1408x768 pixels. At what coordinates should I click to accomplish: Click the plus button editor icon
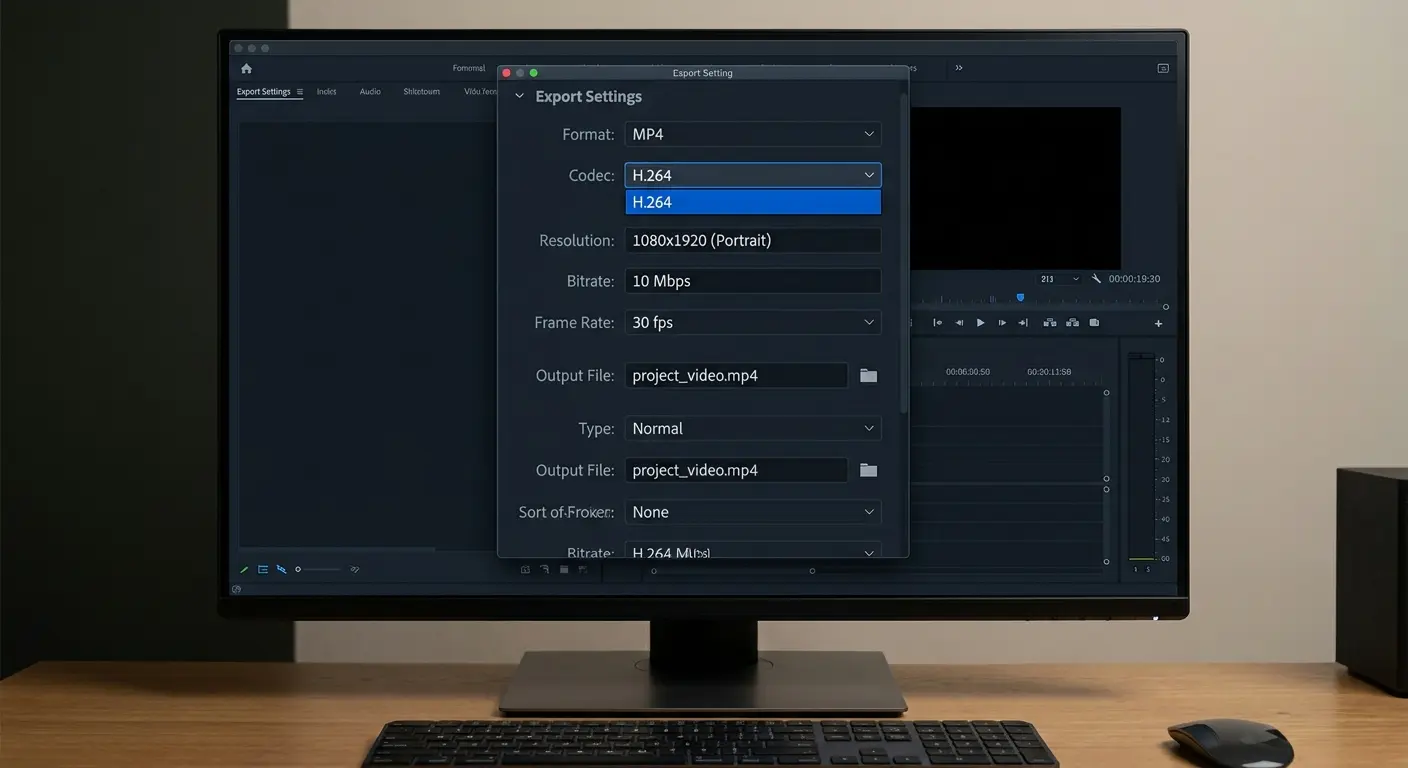coord(1158,324)
